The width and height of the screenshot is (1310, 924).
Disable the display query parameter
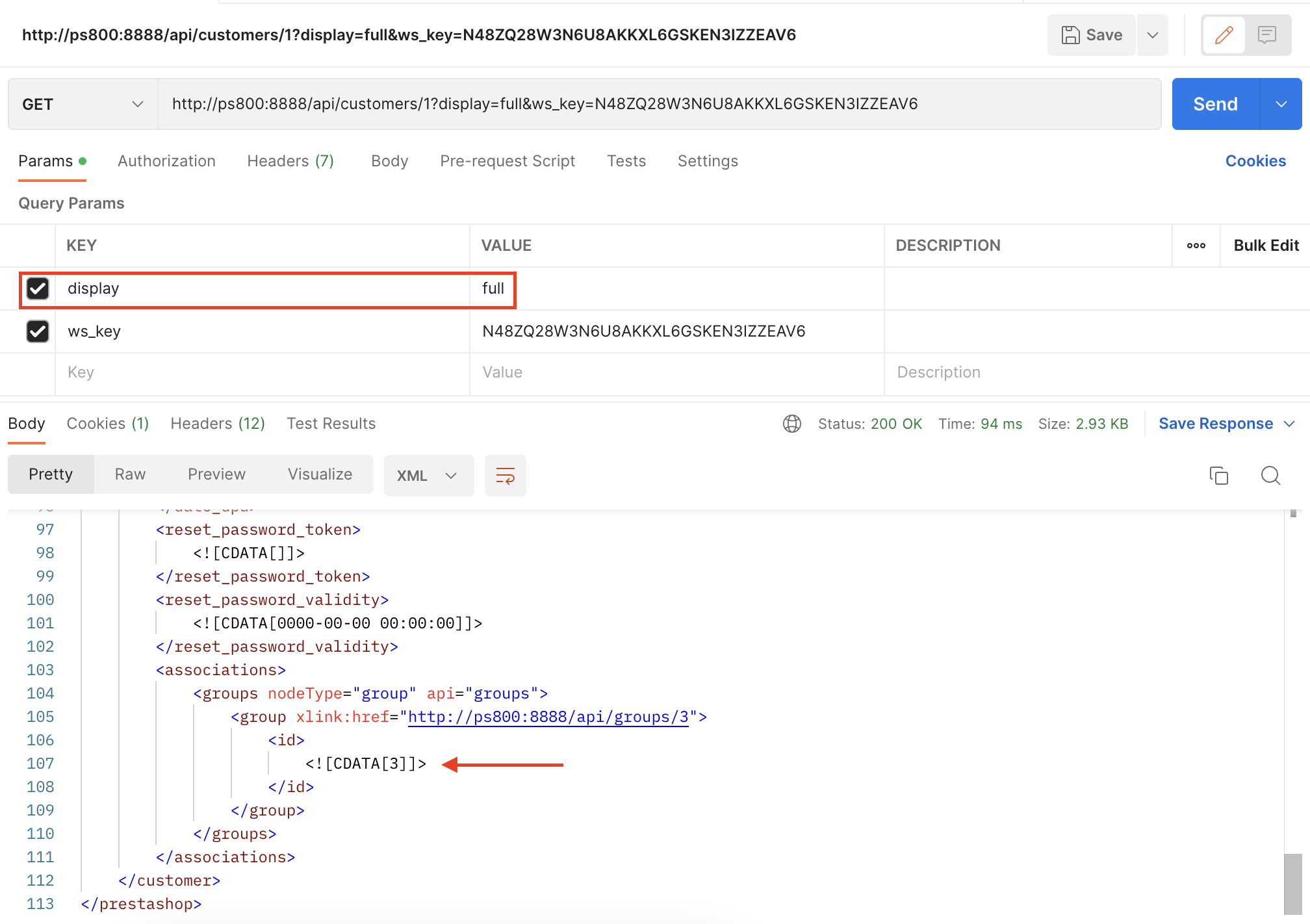coord(38,289)
